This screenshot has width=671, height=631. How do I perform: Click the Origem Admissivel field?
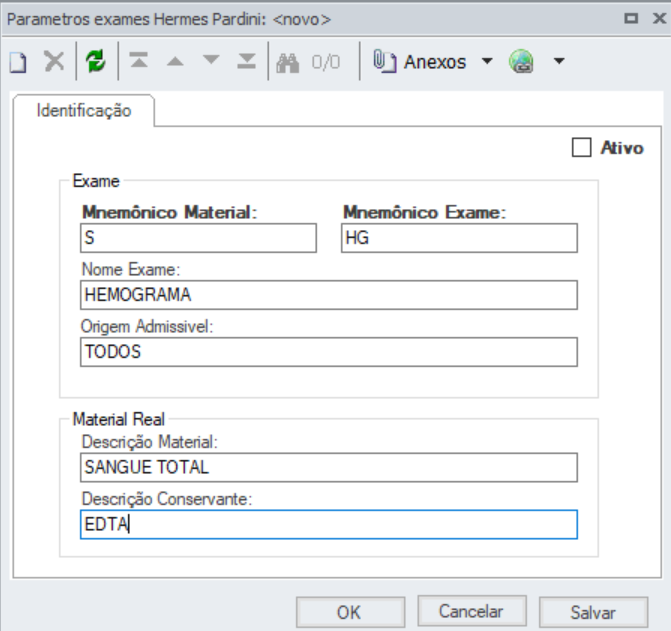(x=329, y=352)
